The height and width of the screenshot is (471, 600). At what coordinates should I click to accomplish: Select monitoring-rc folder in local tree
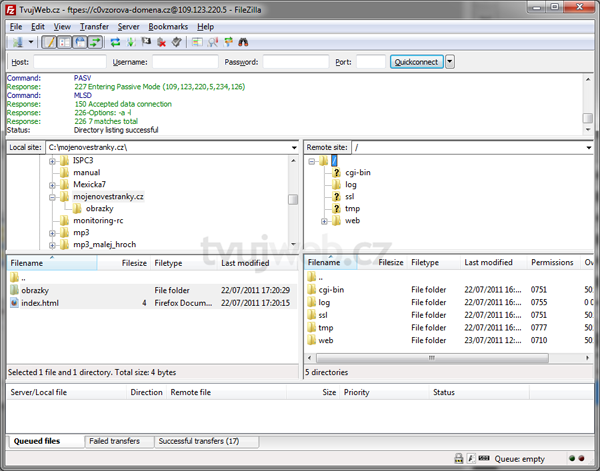pyautogui.click(x=98, y=220)
